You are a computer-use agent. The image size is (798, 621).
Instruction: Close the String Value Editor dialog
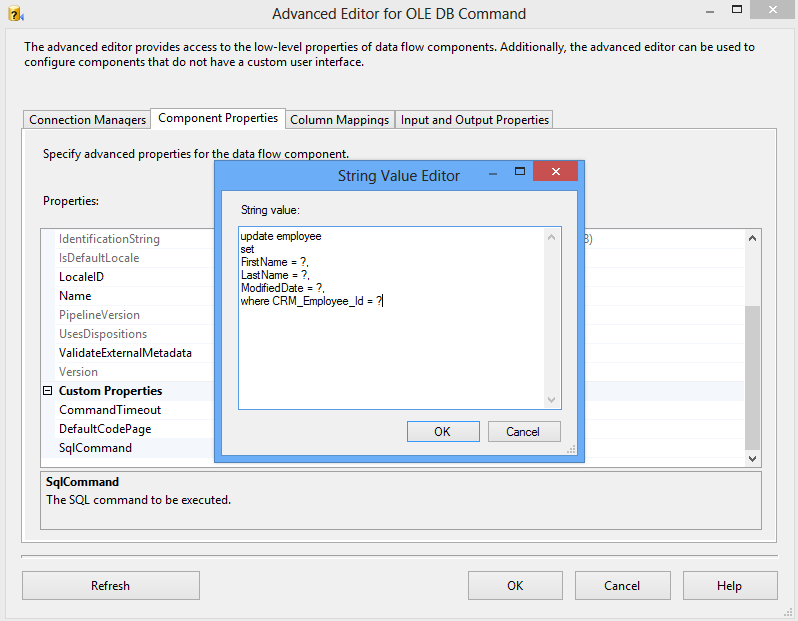(556, 172)
